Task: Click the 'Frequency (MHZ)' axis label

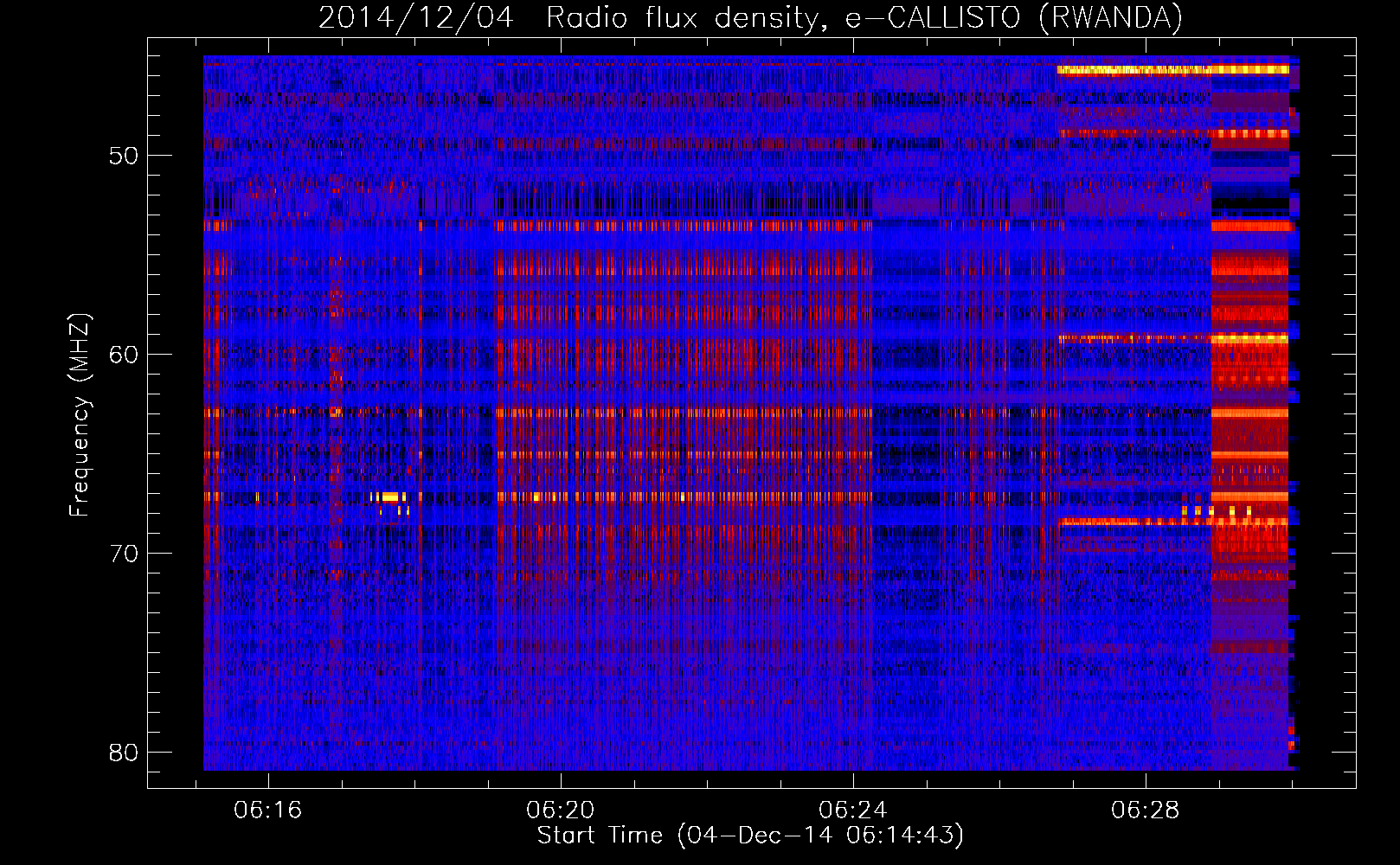Action: (80, 415)
